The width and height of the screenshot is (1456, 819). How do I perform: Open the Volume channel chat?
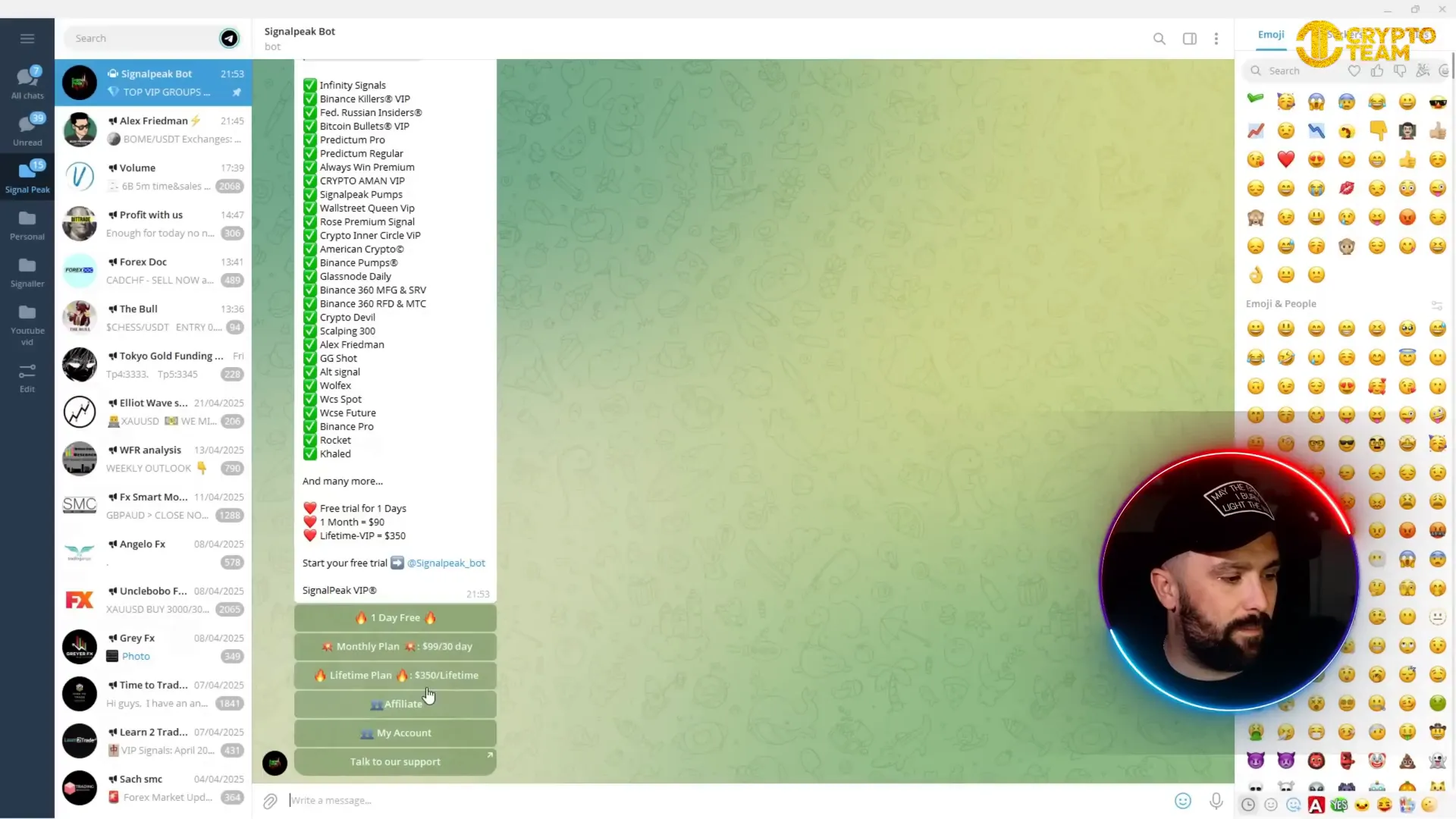pos(153,177)
